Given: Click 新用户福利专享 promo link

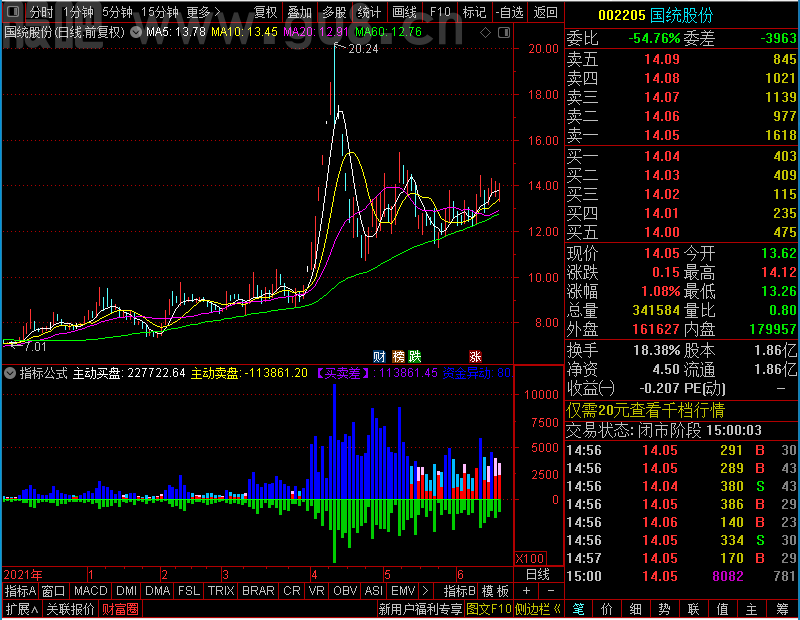Looking at the screenshot, I should click(x=420, y=609).
